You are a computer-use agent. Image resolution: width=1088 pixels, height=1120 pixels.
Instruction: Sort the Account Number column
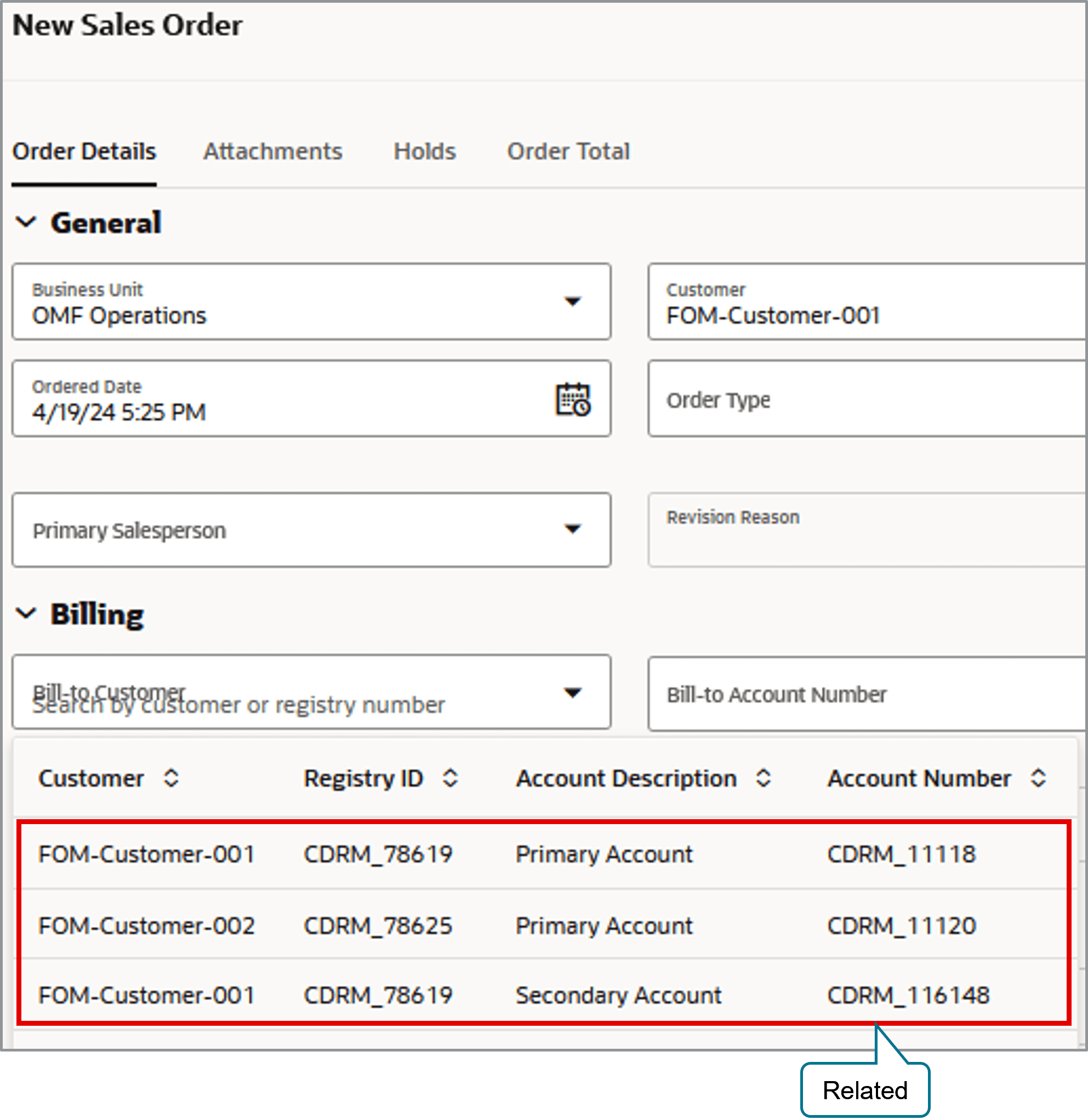coord(1039,778)
